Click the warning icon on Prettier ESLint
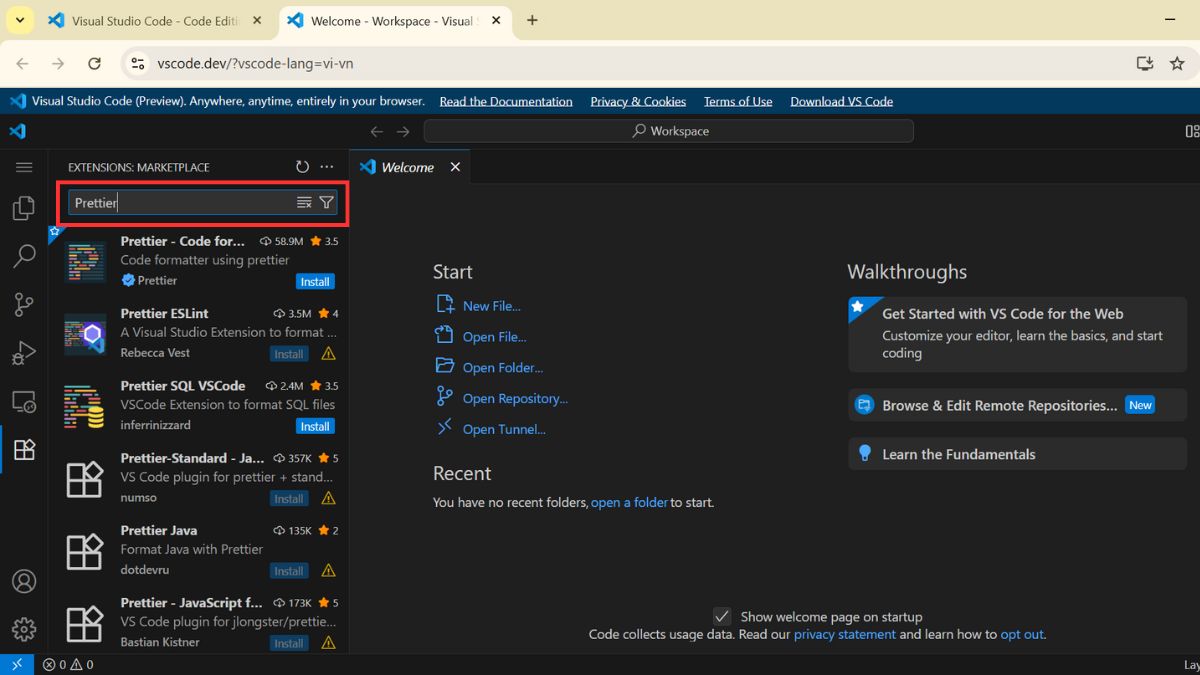The width and height of the screenshot is (1200, 675). click(x=329, y=354)
